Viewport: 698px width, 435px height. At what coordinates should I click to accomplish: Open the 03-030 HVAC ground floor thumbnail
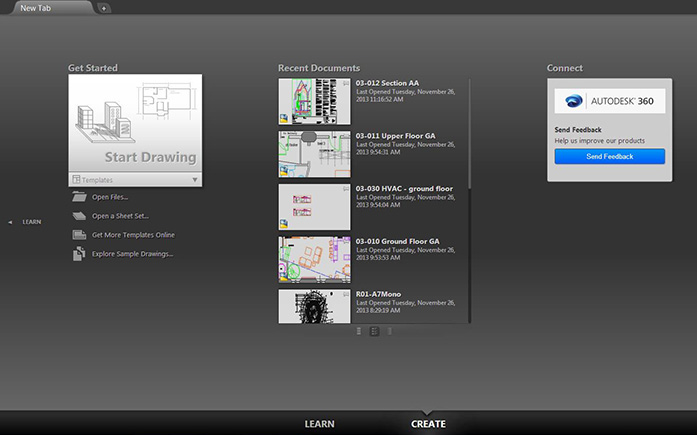[x=314, y=207]
